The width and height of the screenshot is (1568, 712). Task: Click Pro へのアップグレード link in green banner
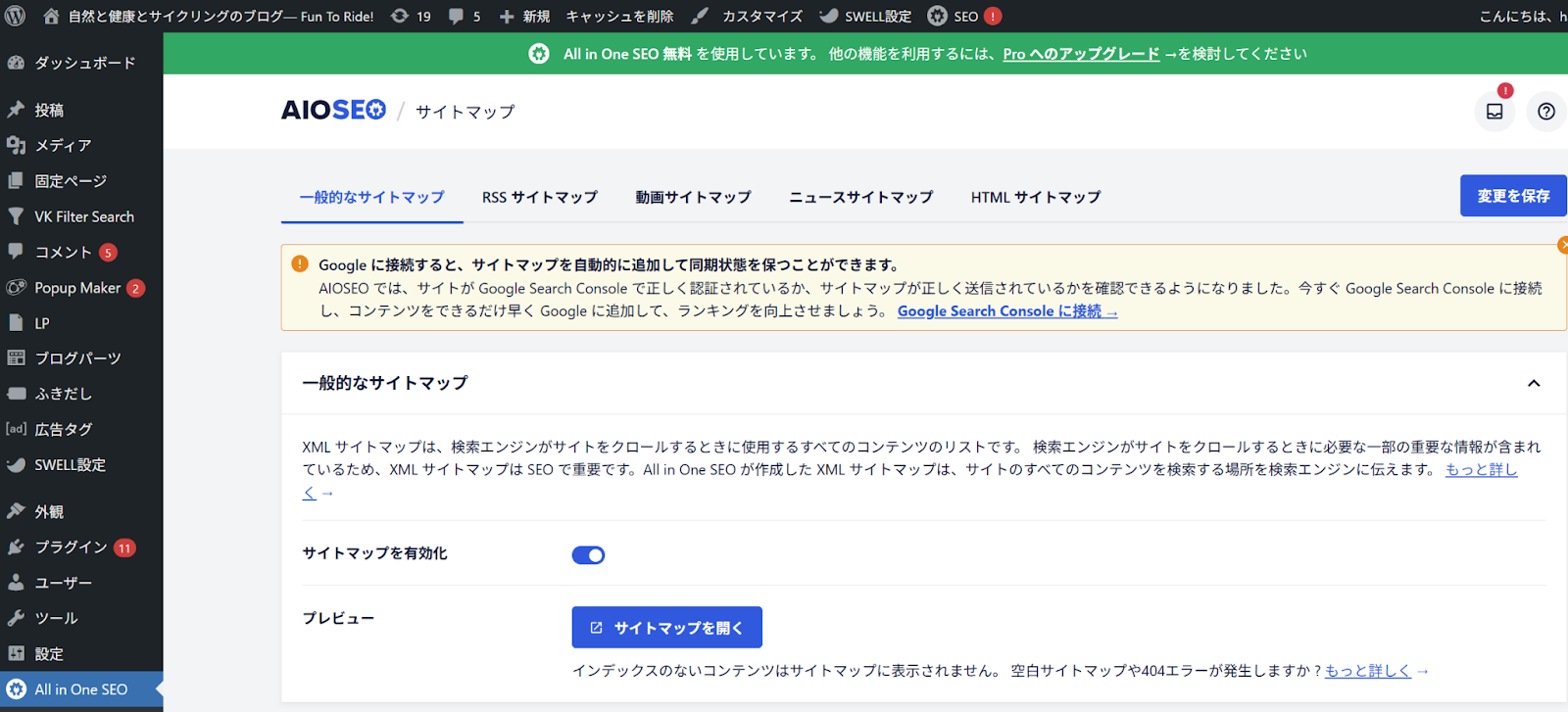click(x=1081, y=54)
